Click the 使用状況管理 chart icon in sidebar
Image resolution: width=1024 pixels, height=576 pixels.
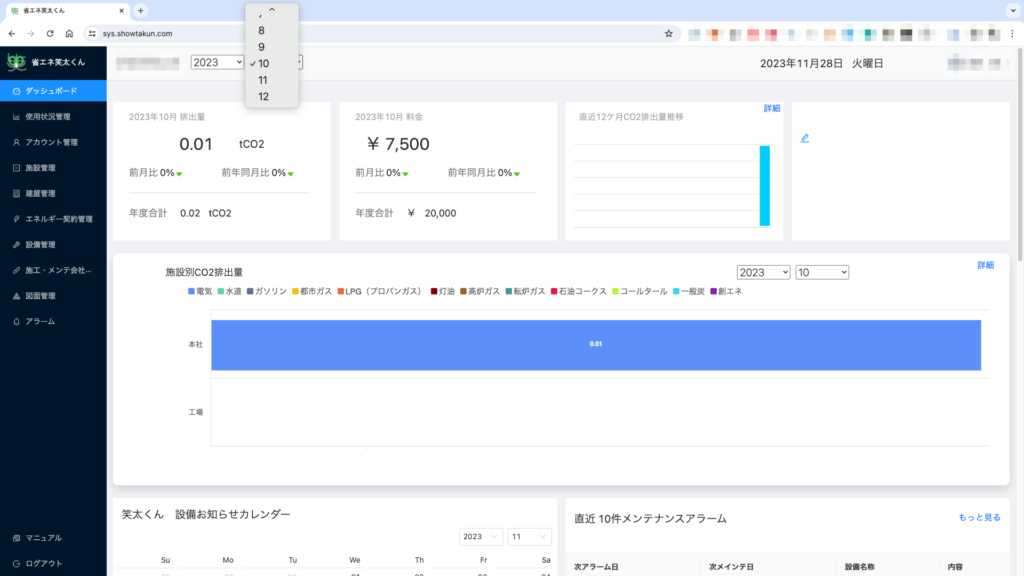pos(16,117)
